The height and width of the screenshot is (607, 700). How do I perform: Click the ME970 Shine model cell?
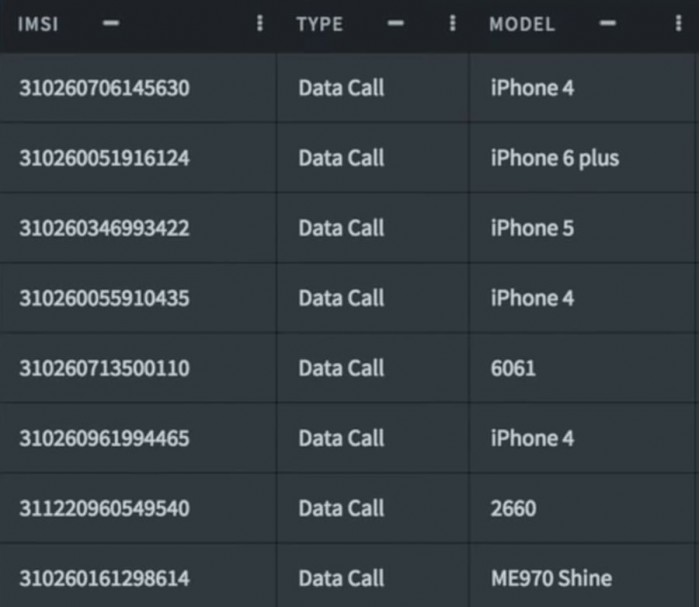point(551,578)
